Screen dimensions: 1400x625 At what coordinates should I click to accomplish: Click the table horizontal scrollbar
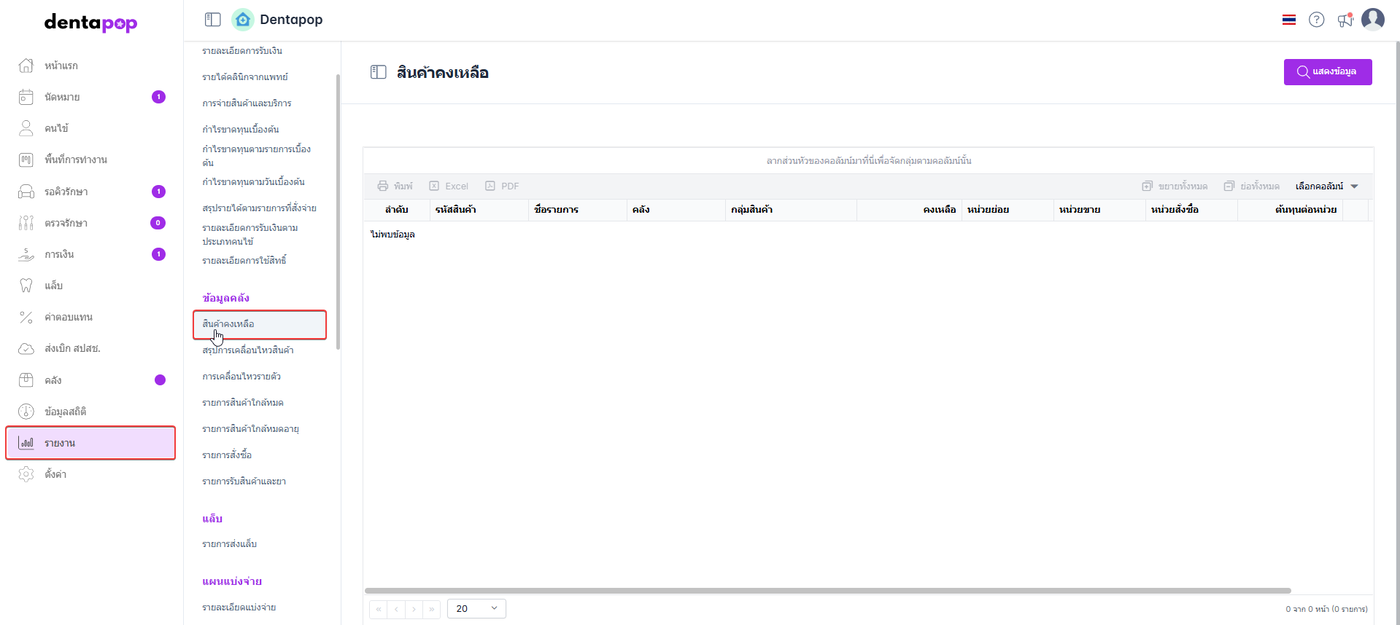coord(828,591)
